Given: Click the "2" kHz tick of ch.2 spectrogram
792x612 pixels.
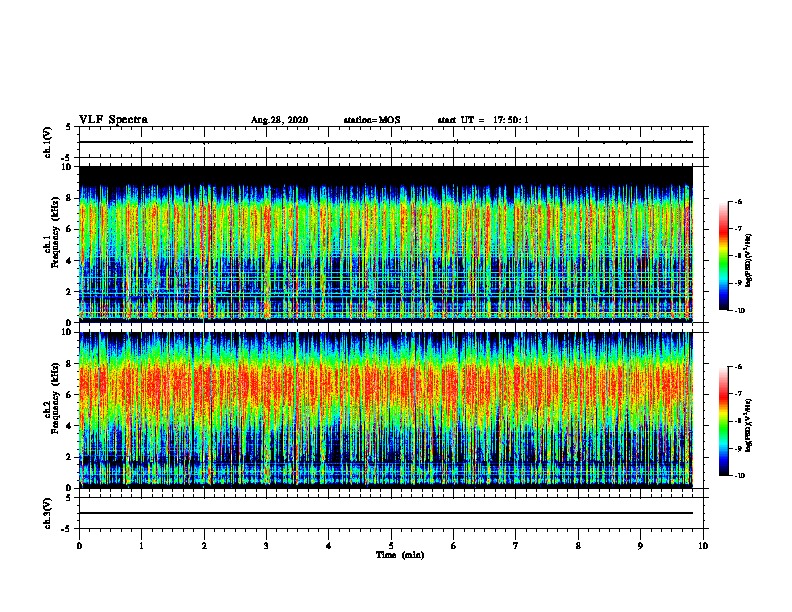Looking at the screenshot, I should click(x=69, y=457).
